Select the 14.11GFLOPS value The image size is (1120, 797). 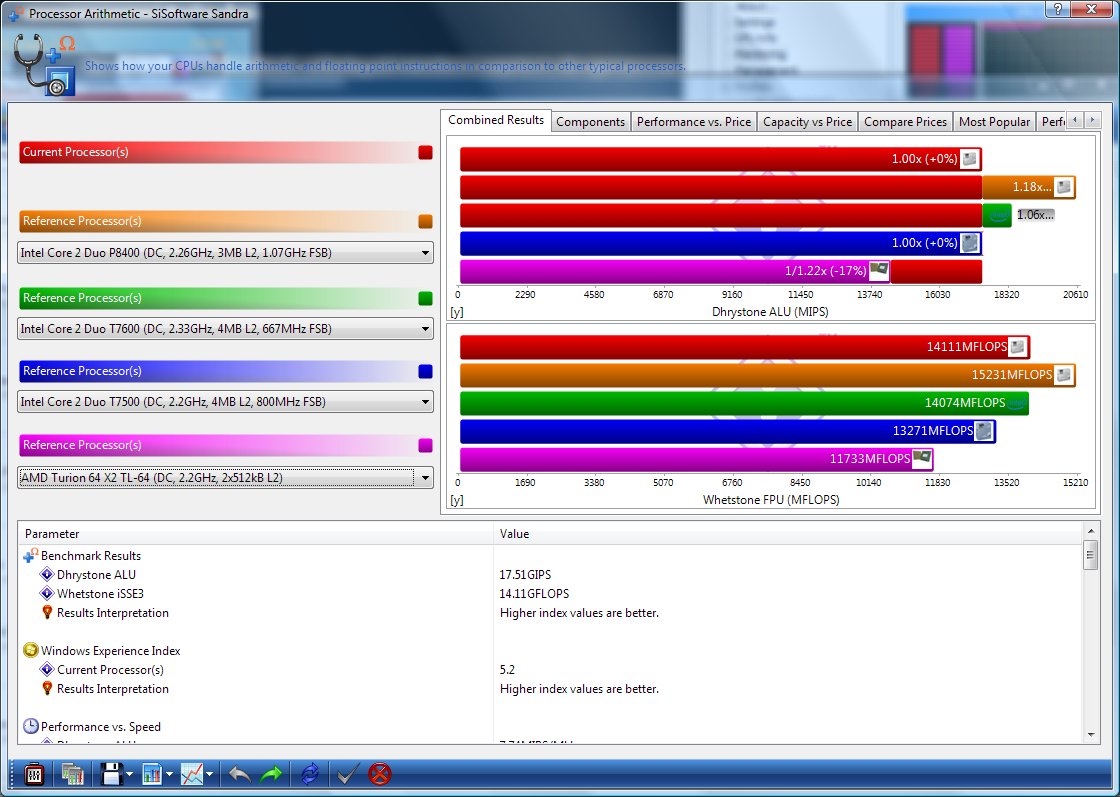(534, 594)
